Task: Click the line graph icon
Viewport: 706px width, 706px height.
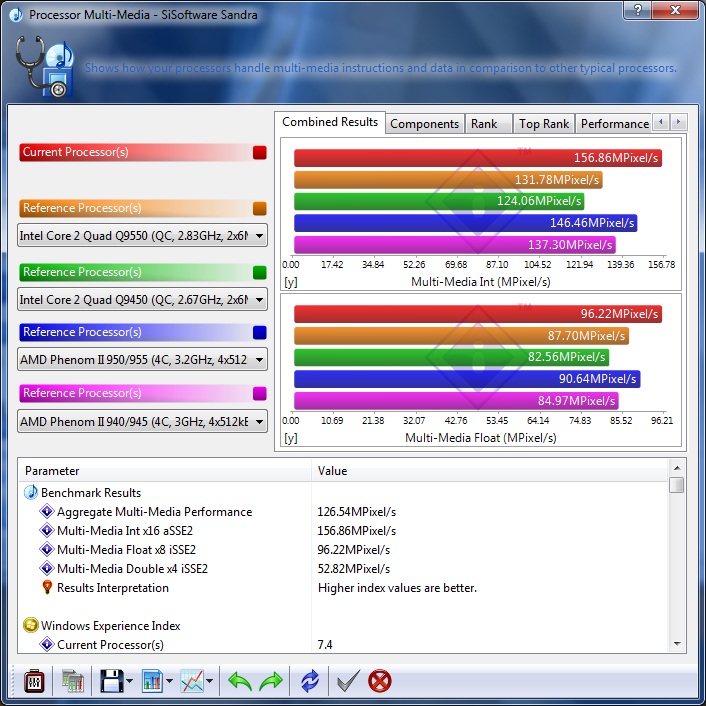Action: click(x=192, y=681)
